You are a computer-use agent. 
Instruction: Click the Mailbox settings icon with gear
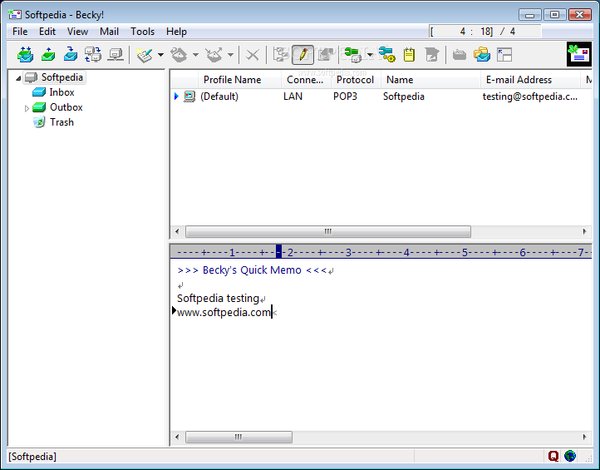pyautogui.click(x=387, y=54)
